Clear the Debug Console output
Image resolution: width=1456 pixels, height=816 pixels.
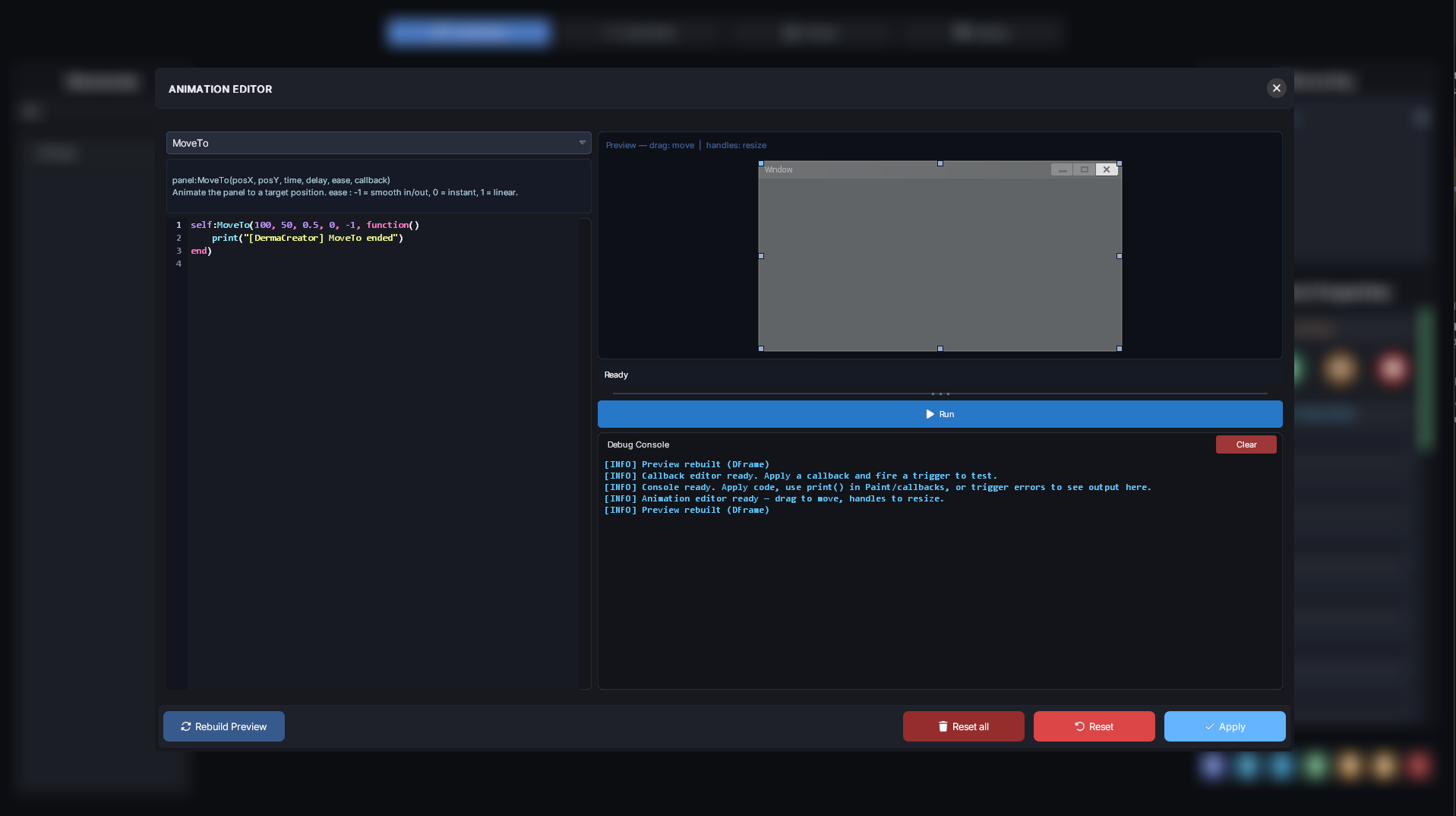tap(1246, 444)
